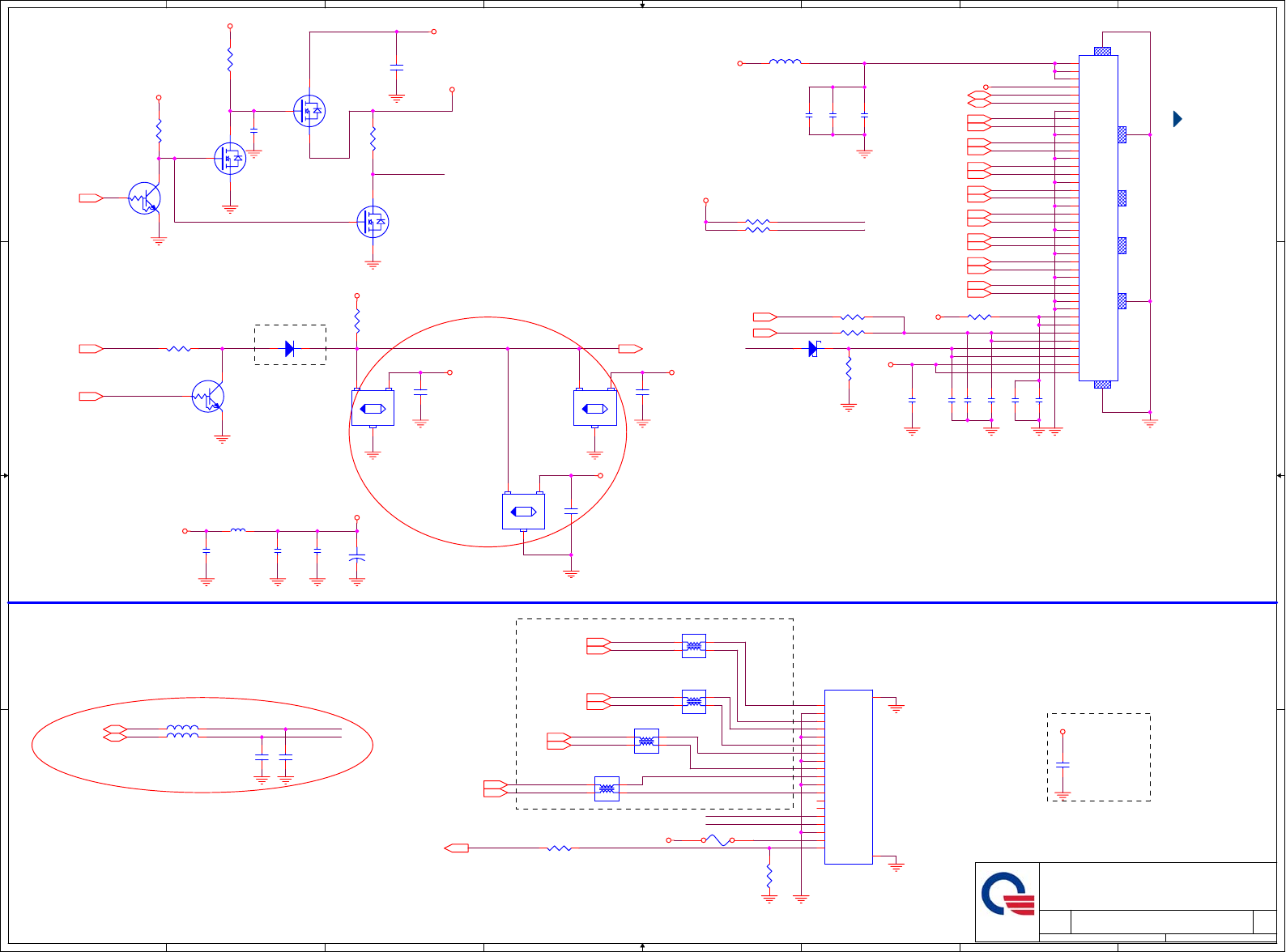Select the second common-mode filter from the top

click(x=694, y=701)
